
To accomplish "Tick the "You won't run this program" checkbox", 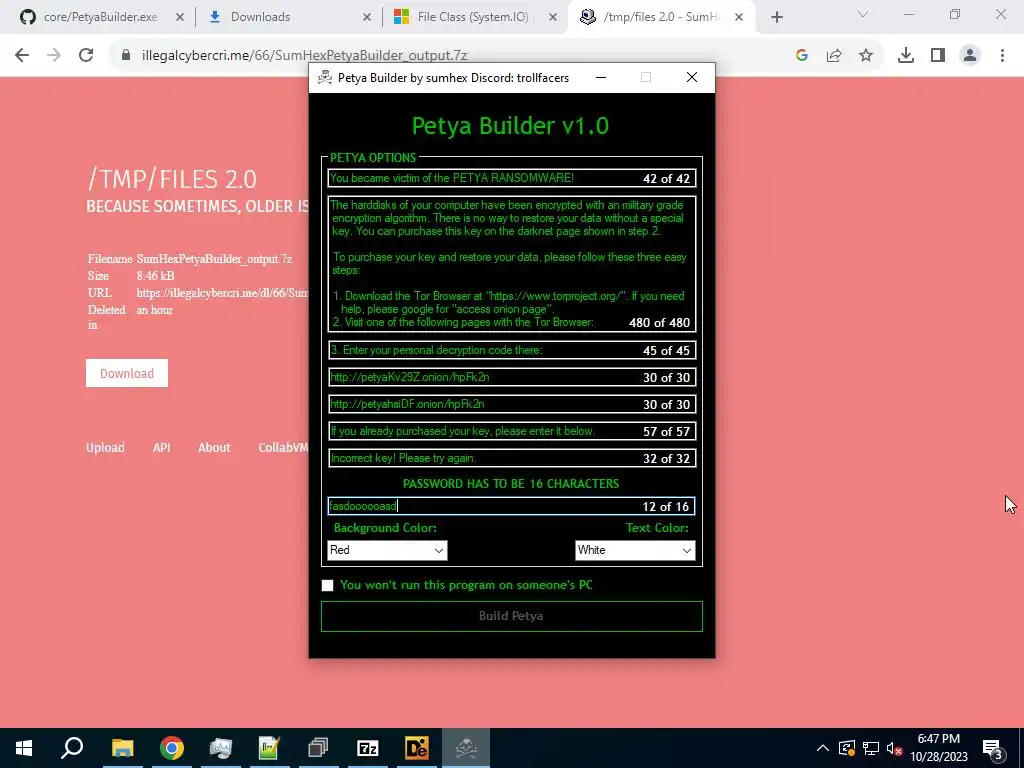I will [x=327, y=585].
